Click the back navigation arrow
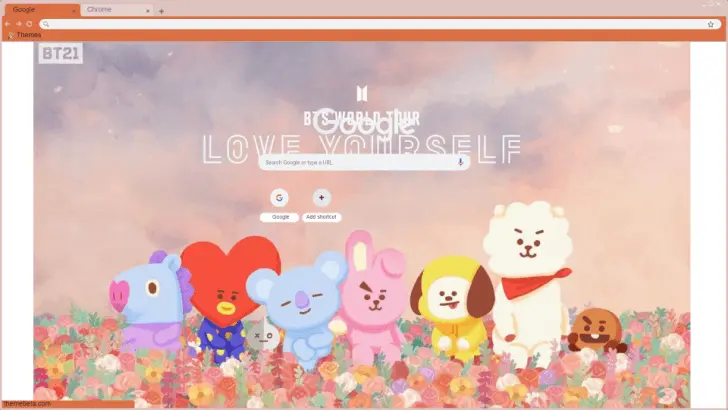Screen dimensions: 728x410 (x=8, y=23)
